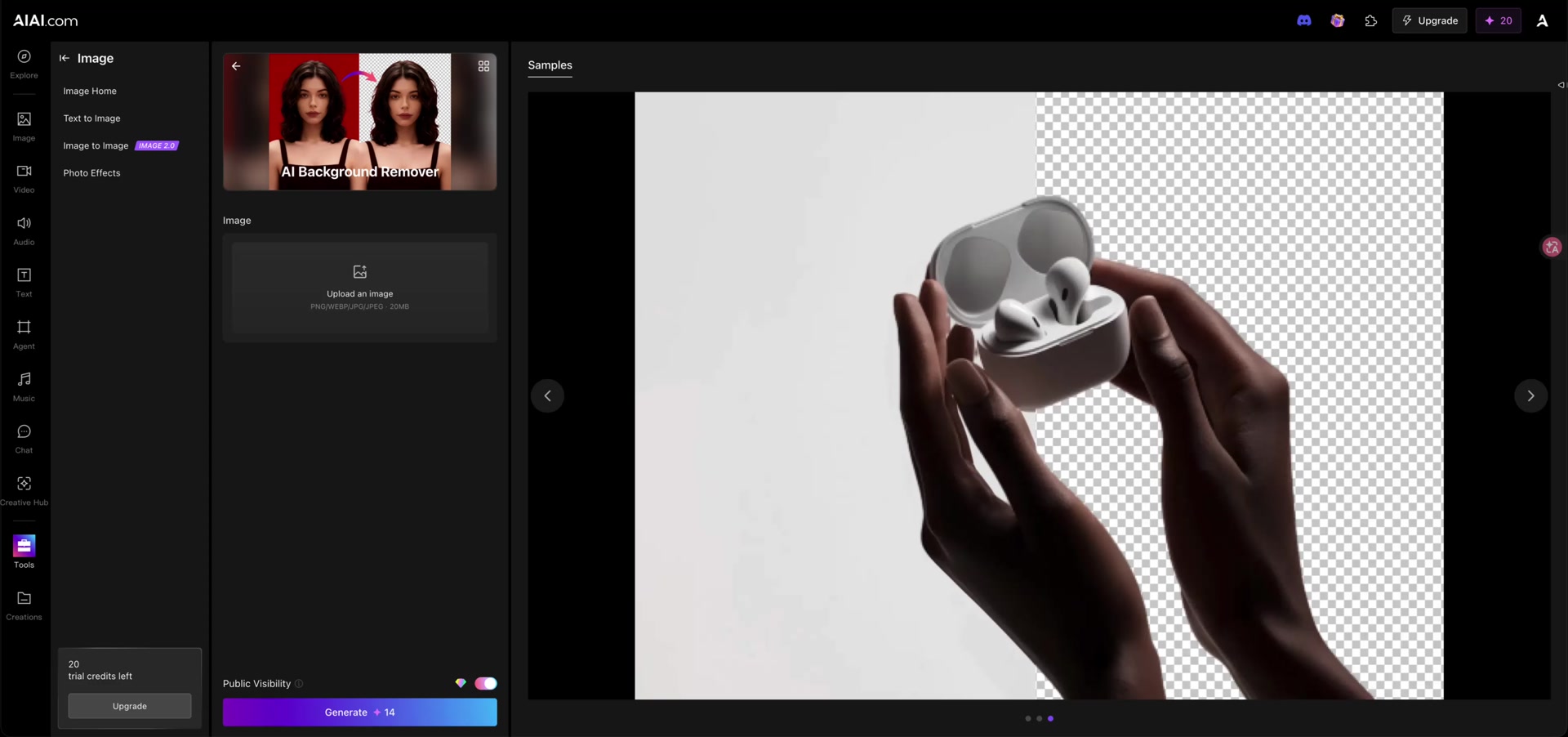Switch to the Samples tab
The height and width of the screenshot is (737, 1568).
click(550, 65)
